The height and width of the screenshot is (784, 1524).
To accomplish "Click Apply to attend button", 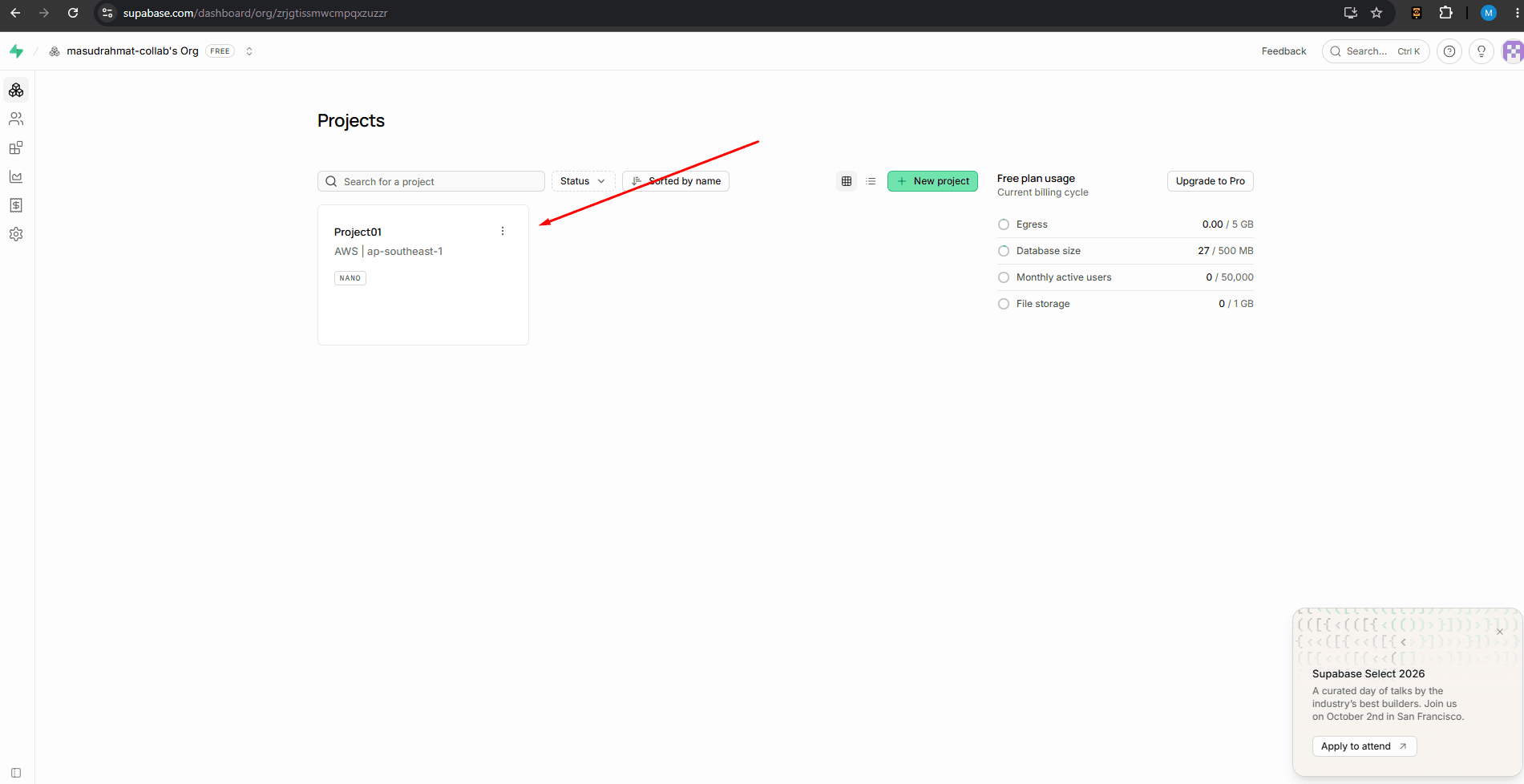I will [1364, 746].
